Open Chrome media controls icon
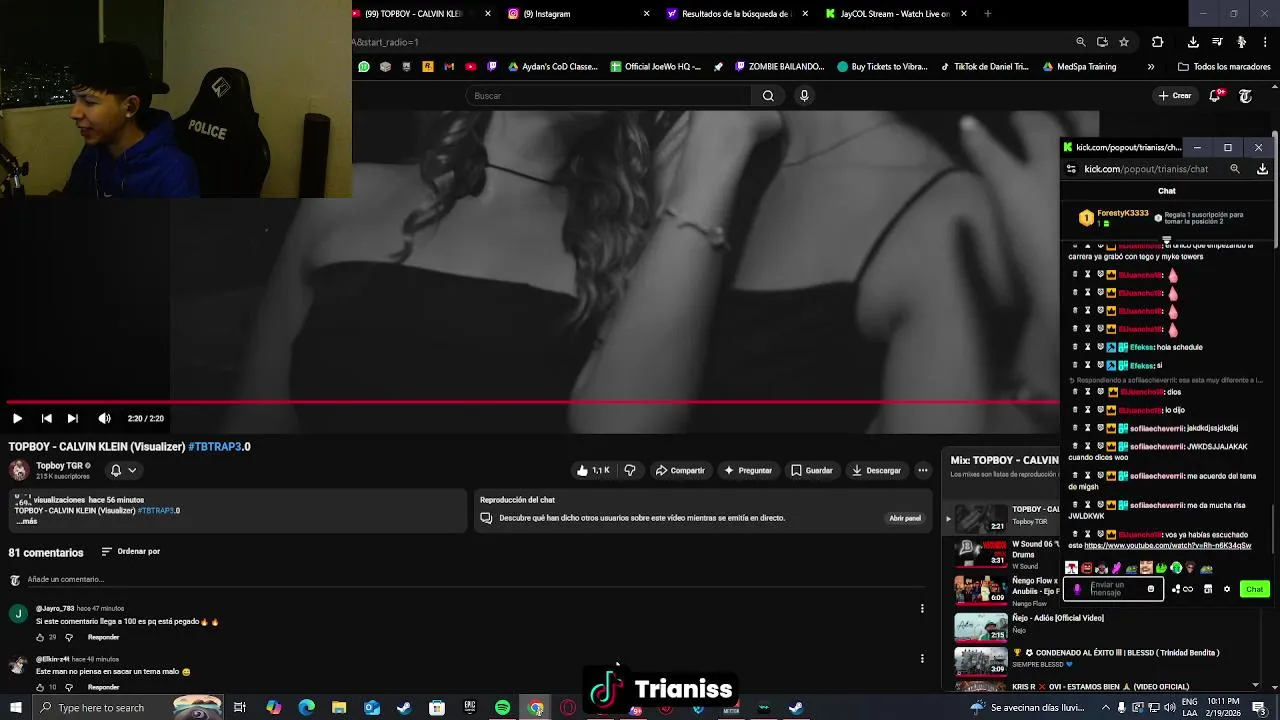 click(x=1217, y=42)
